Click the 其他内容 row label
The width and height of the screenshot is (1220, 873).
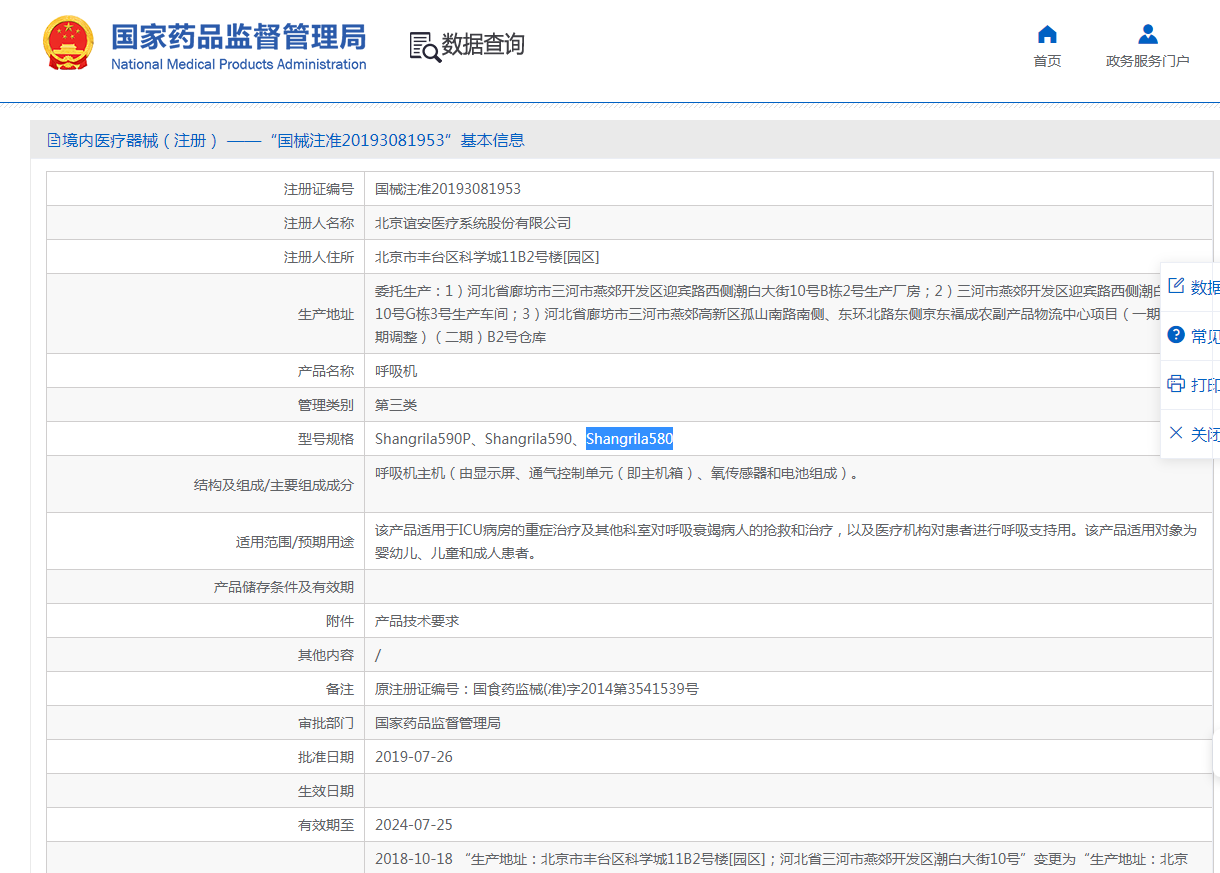326,655
